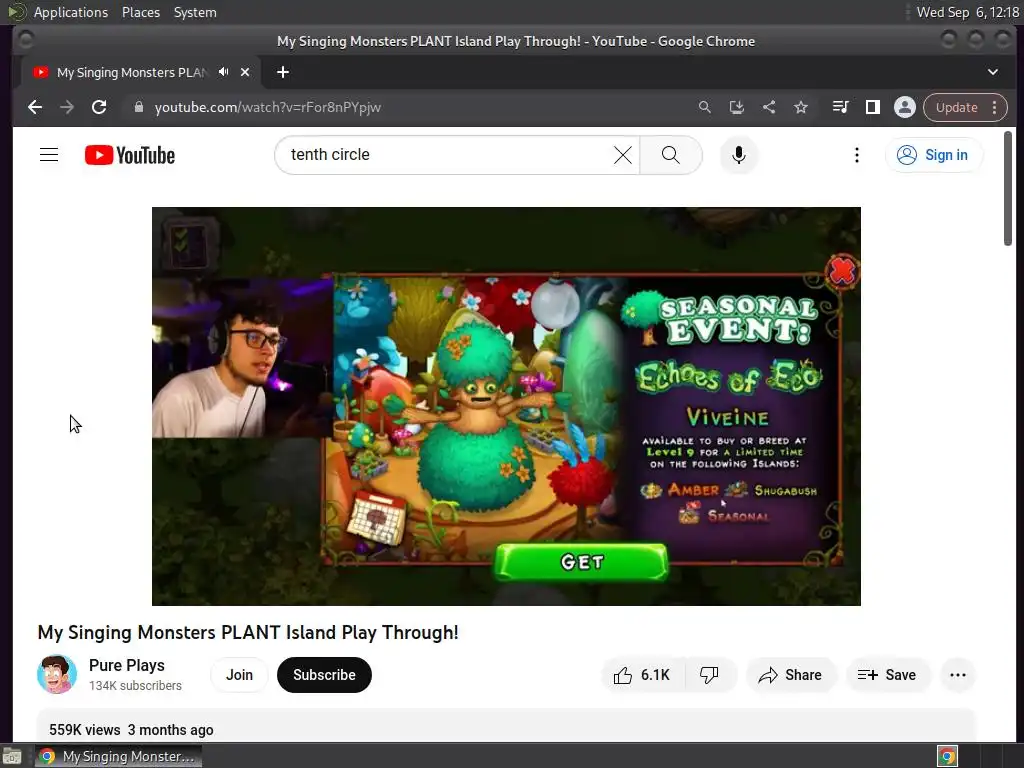Viewport: 1024px width, 768px height.
Task: Mute tab via speaker icon
Action: point(224,72)
